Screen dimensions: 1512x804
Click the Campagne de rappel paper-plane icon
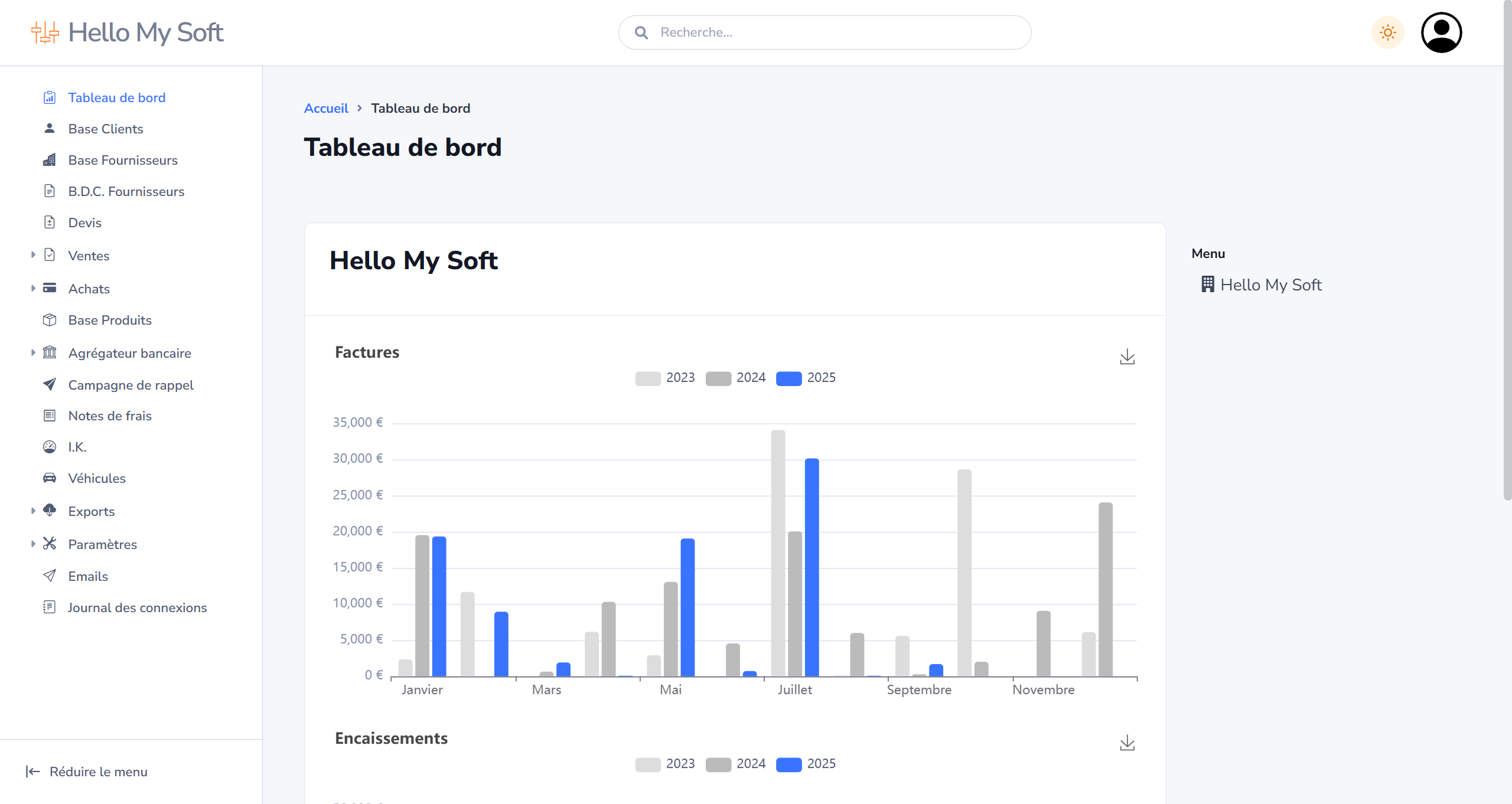[50, 385]
